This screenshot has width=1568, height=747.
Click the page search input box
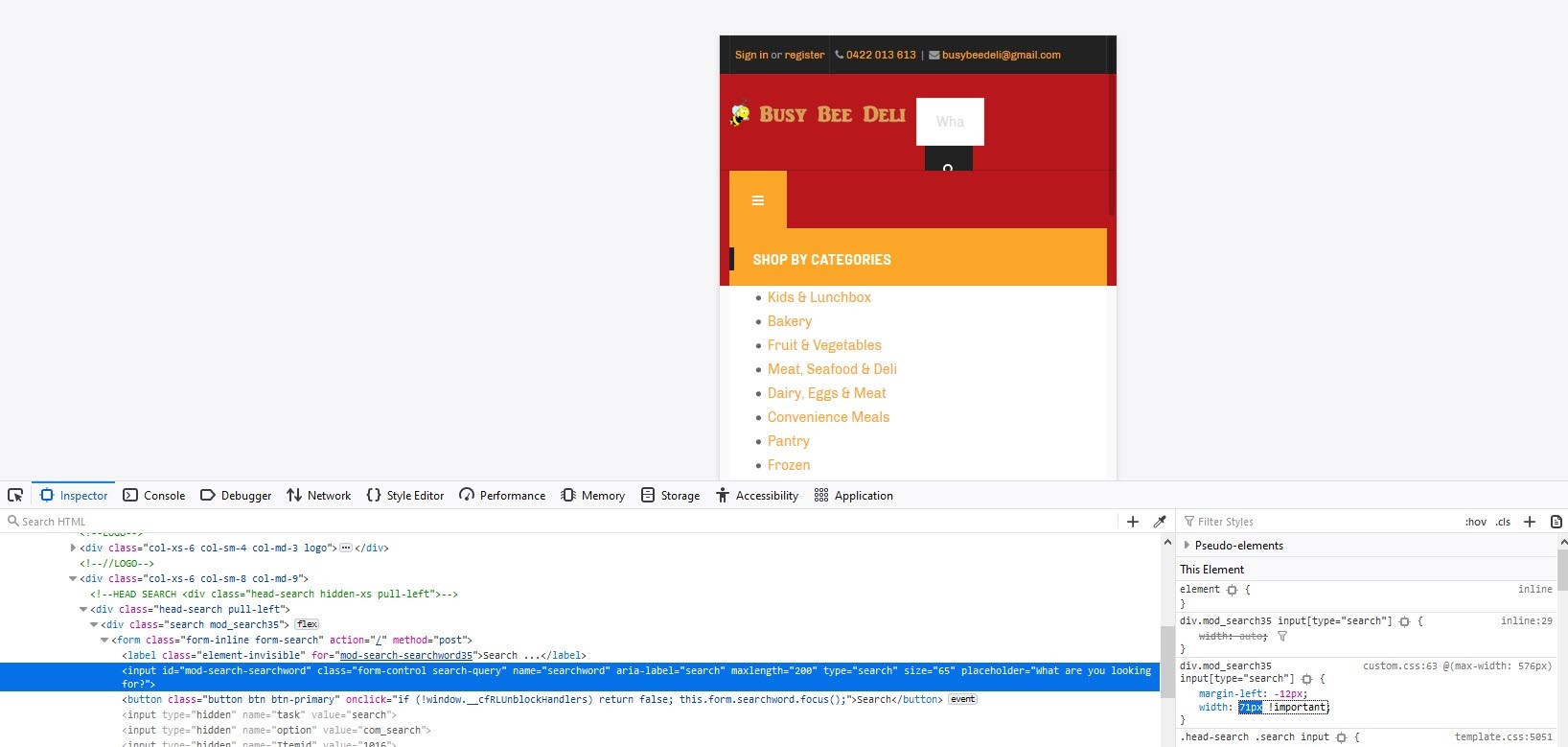(x=950, y=122)
